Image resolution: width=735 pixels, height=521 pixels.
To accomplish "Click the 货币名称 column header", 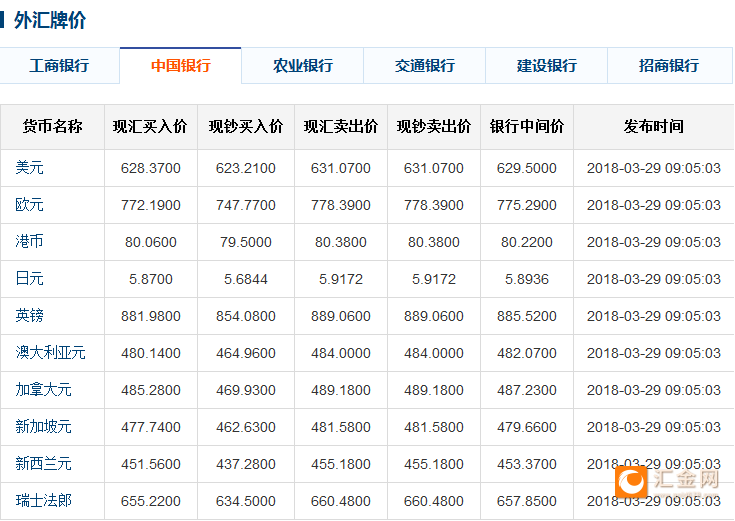I will click(x=52, y=127).
